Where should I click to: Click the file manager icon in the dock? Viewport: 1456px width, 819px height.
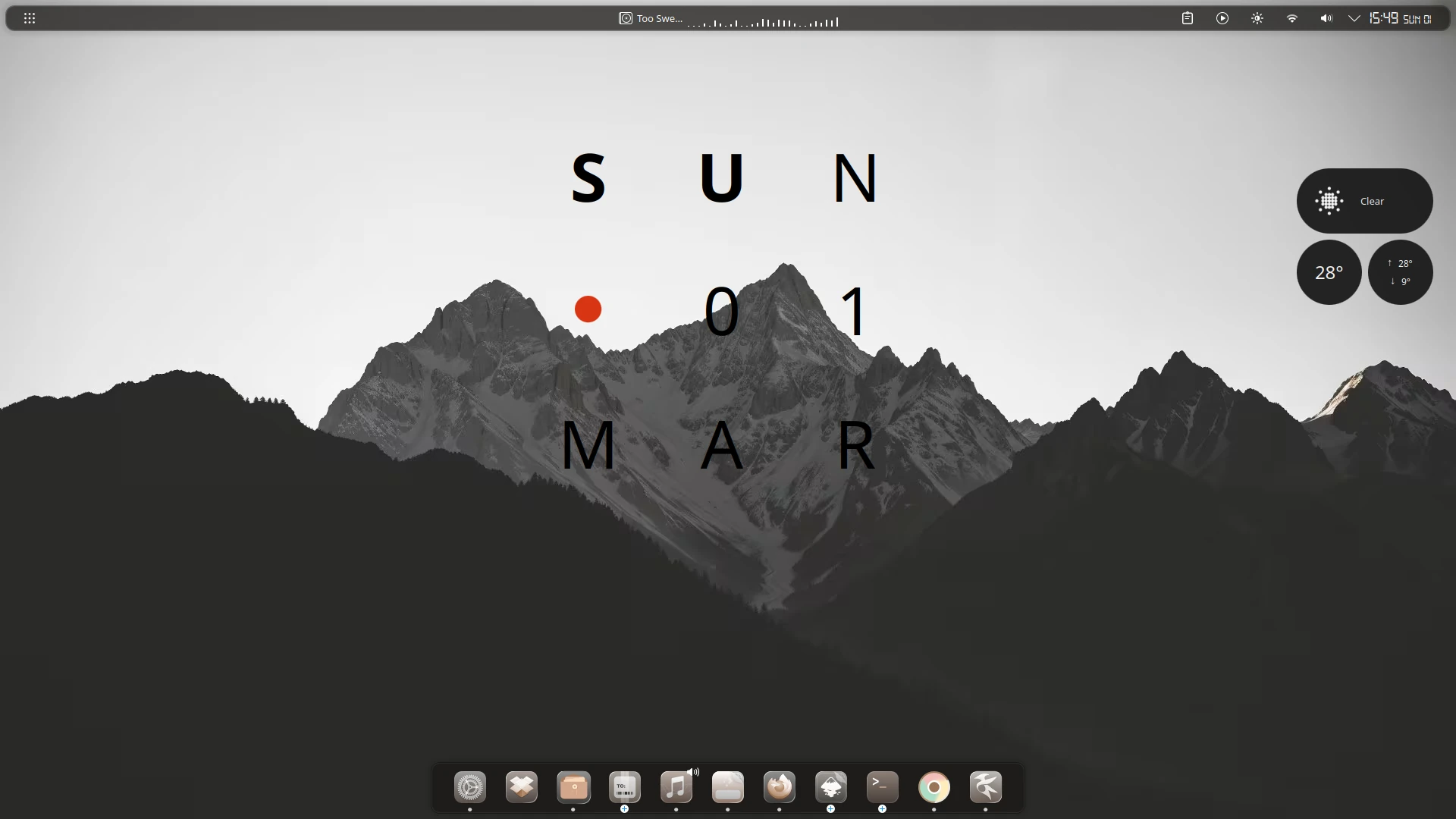[574, 789]
